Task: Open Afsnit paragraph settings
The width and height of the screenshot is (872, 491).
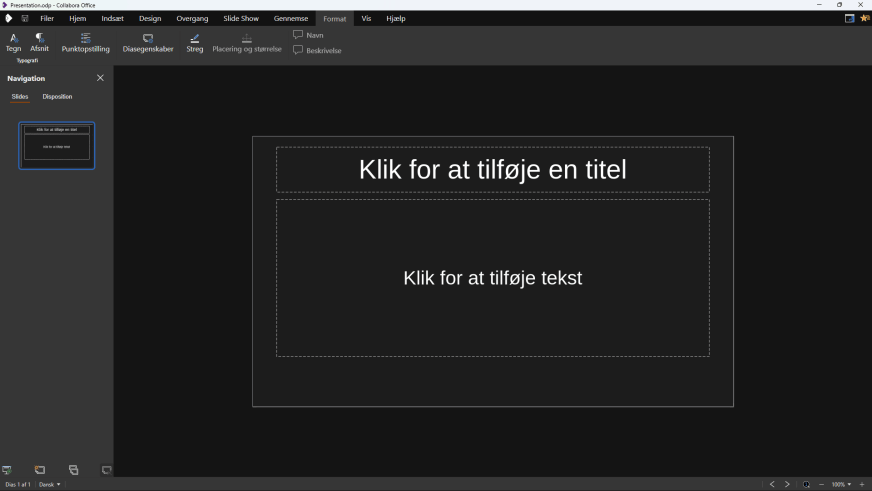Action: 40,42
